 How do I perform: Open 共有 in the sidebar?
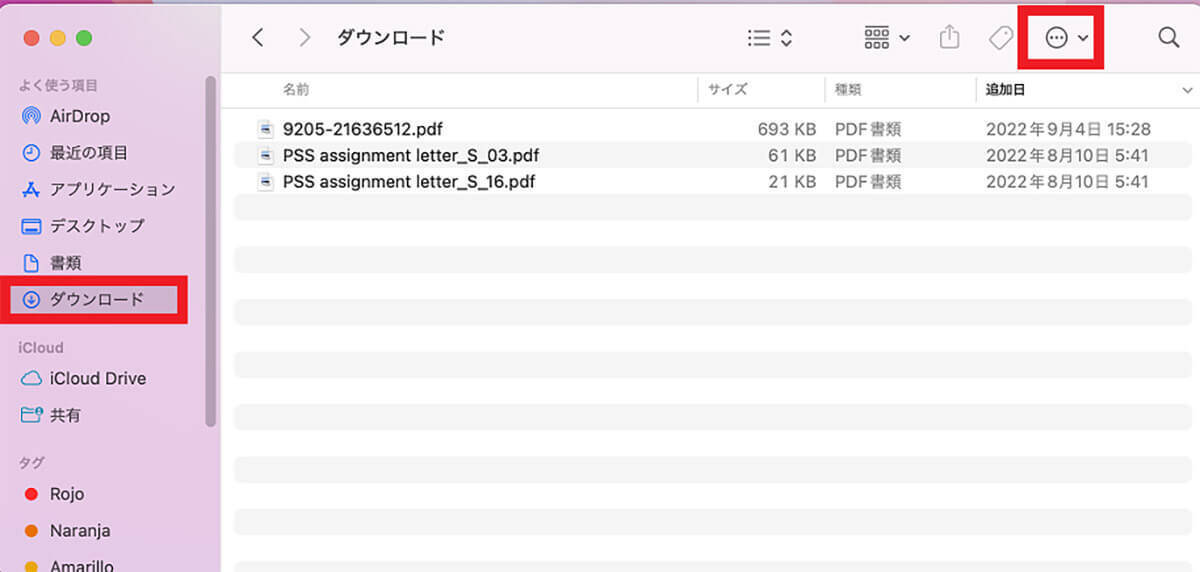[52, 415]
